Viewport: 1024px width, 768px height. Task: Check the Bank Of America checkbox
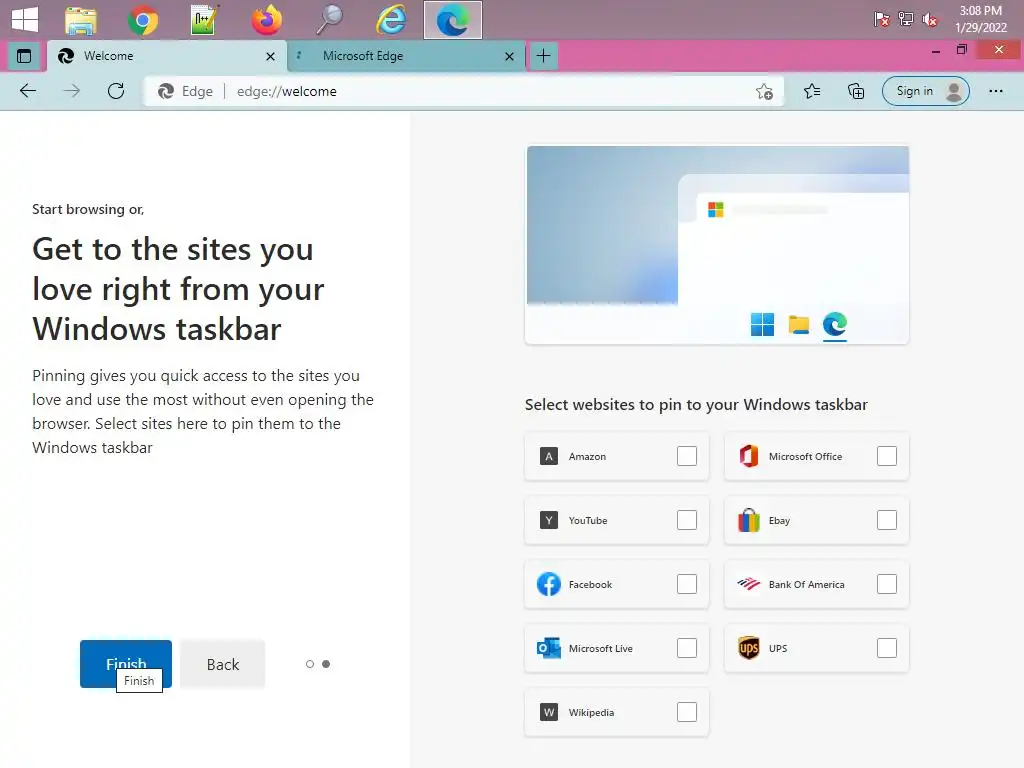point(887,584)
